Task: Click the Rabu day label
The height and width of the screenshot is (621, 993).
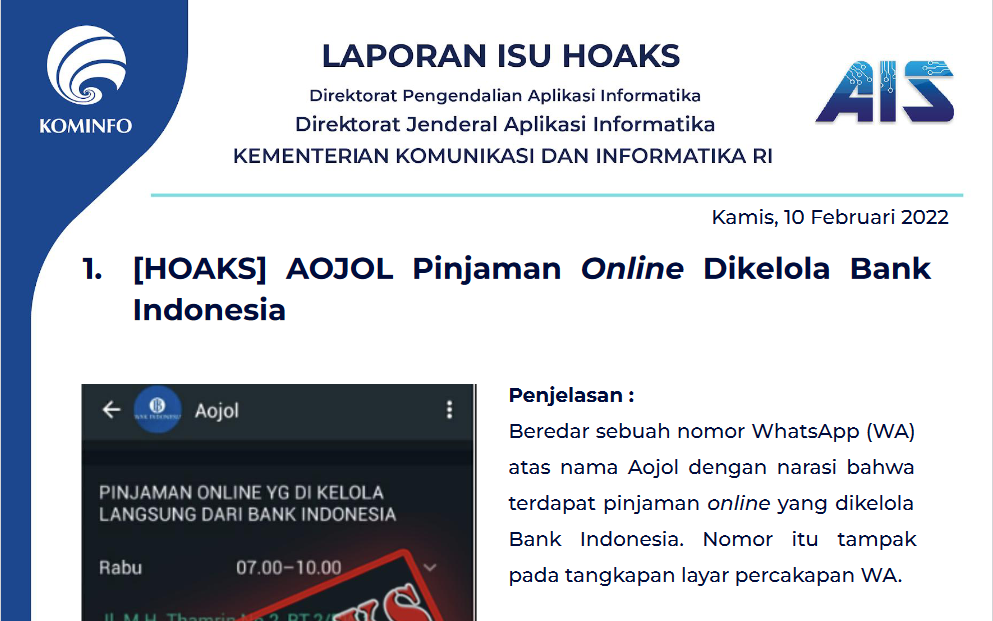Action: (x=120, y=567)
